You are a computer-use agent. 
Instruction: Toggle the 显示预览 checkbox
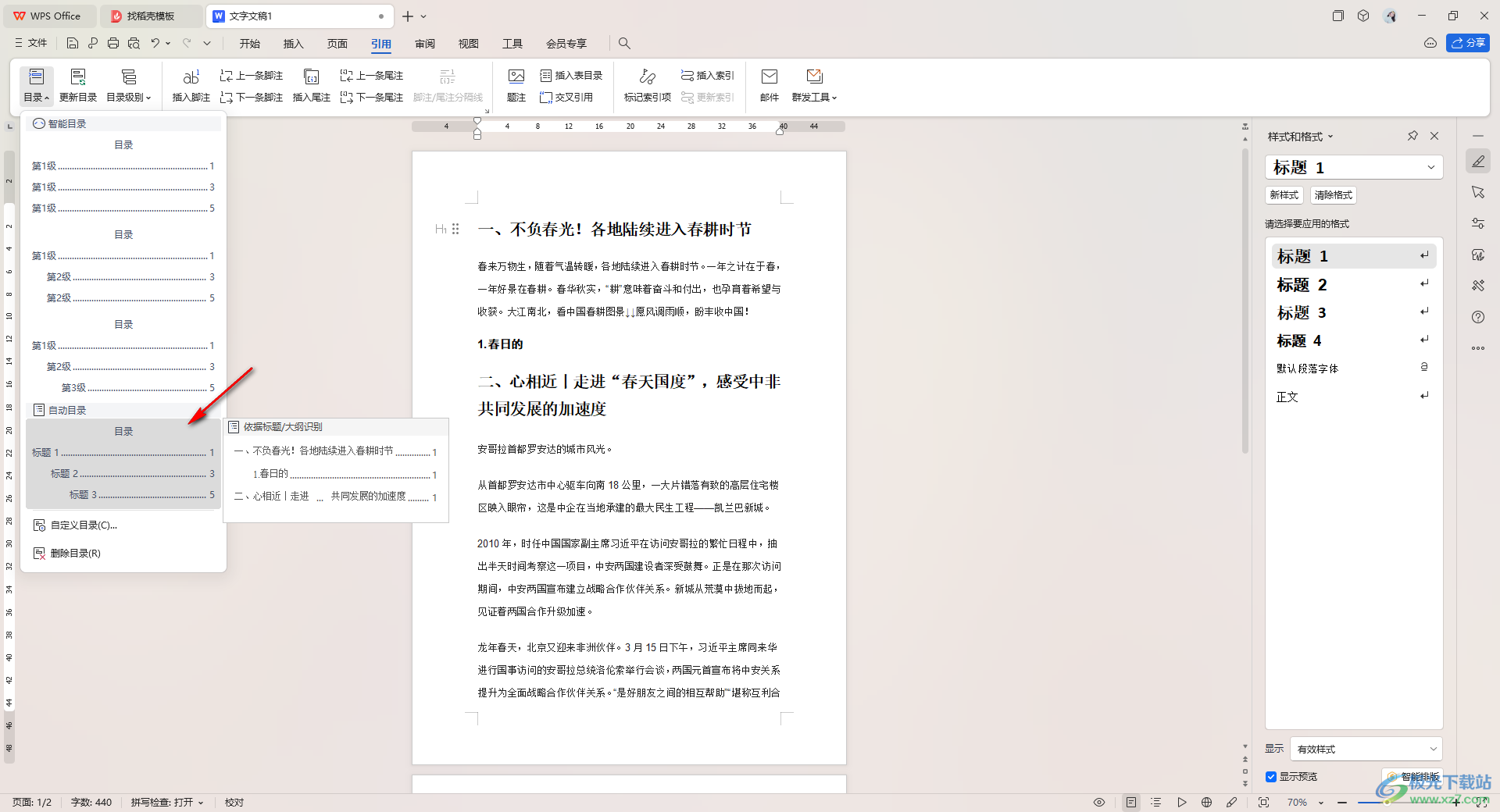(x=1271, y=777)
